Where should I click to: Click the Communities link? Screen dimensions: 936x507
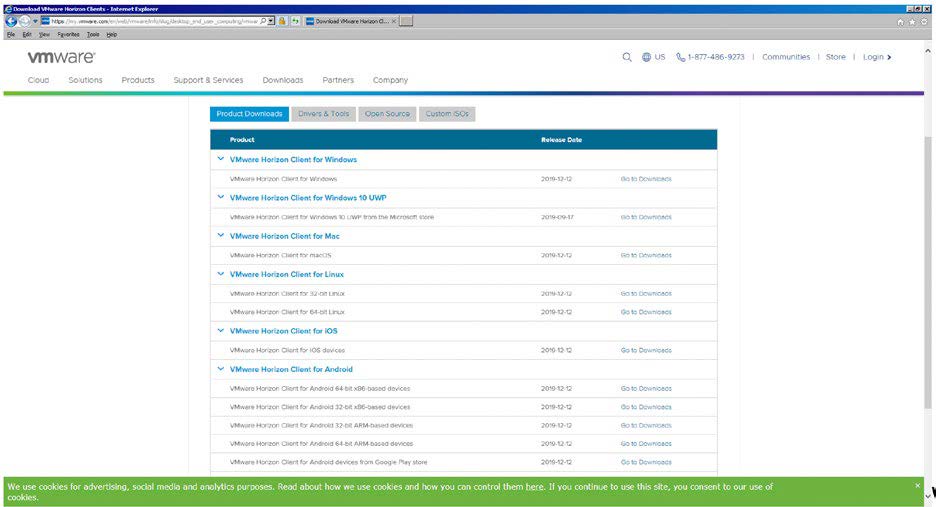pyautogui.click(x=786, y=57)
